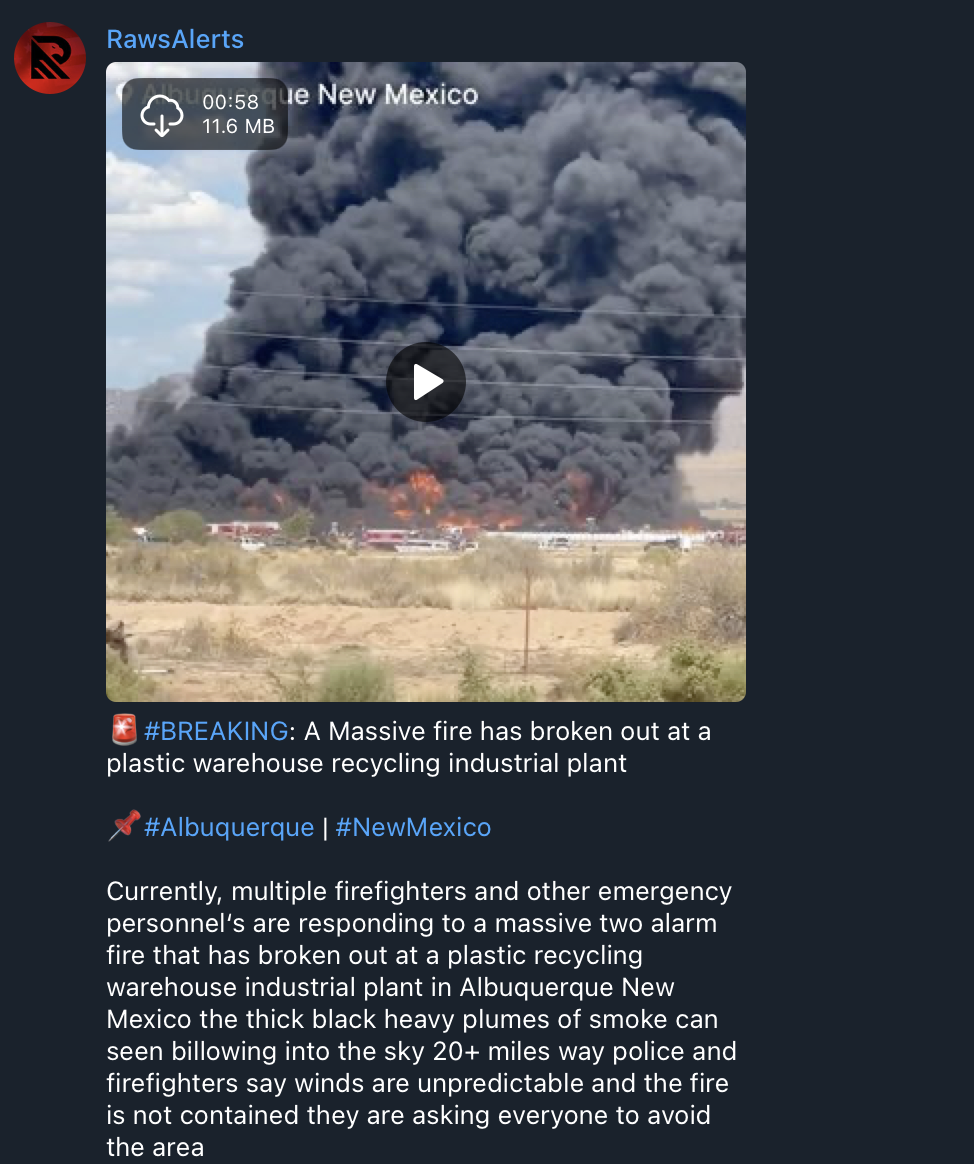Follow the #BREAKING hashtag

pyautogui.click(x=216, y=731)
